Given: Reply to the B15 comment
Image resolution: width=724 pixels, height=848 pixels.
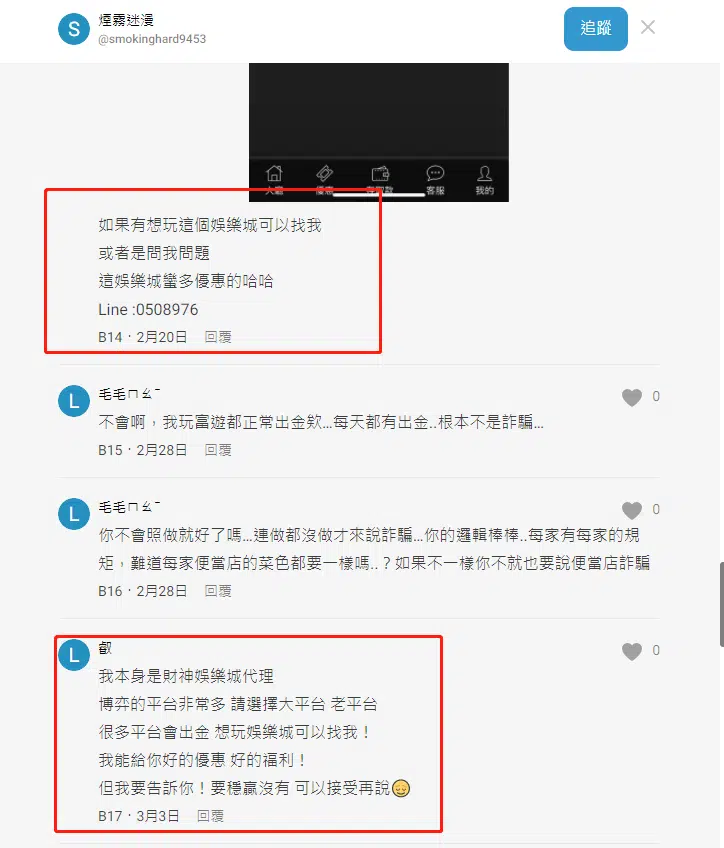Looking at the screenshot, I should 218,450.
